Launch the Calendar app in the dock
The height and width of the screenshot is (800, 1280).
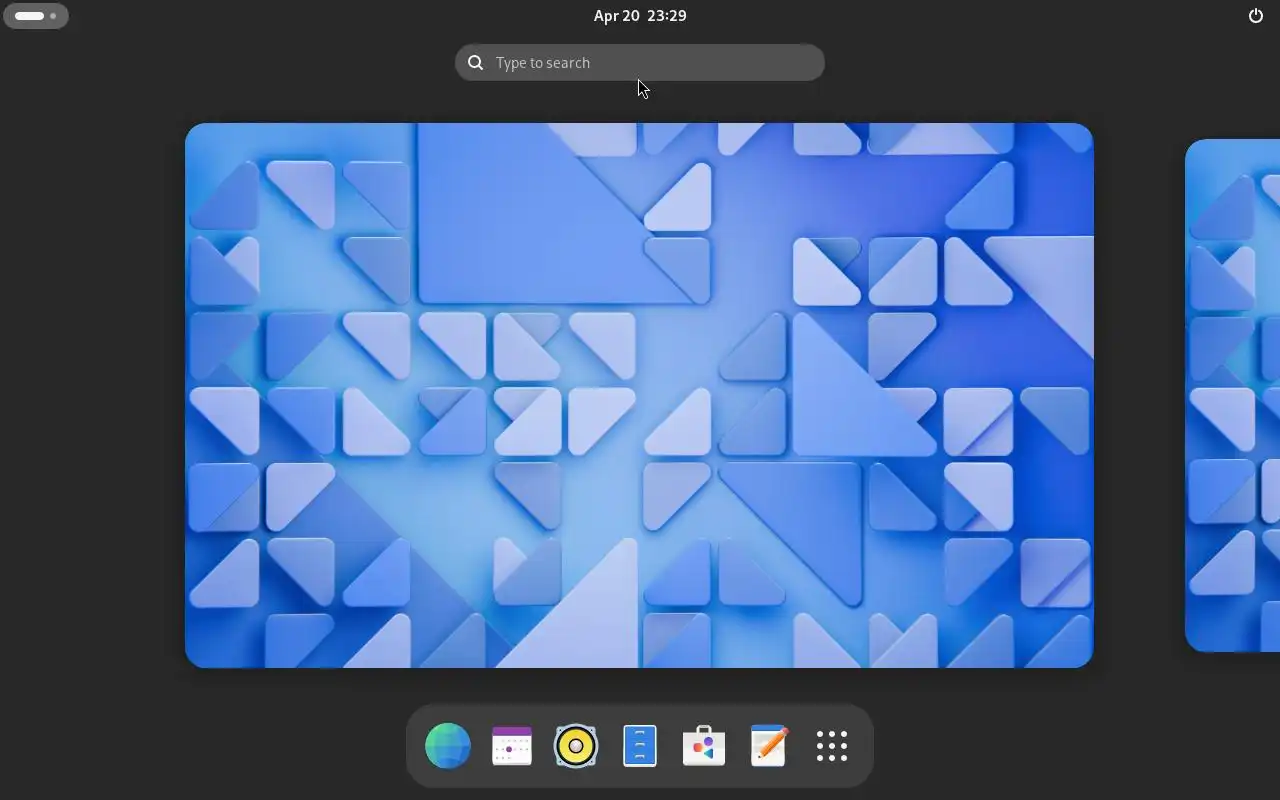coord(512,746)
